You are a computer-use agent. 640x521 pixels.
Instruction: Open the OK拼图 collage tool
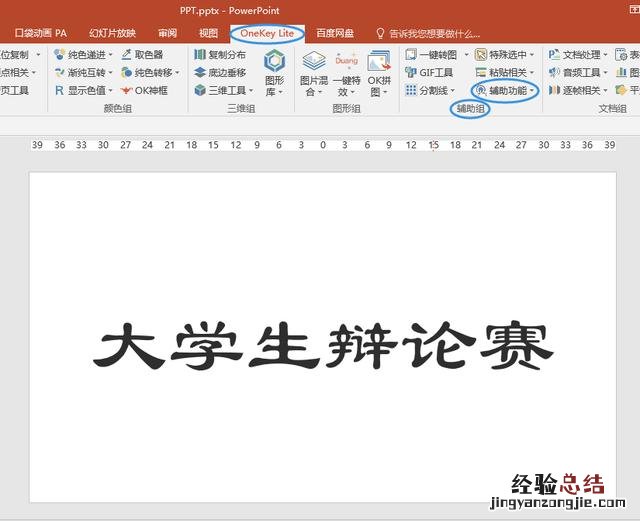378,73
